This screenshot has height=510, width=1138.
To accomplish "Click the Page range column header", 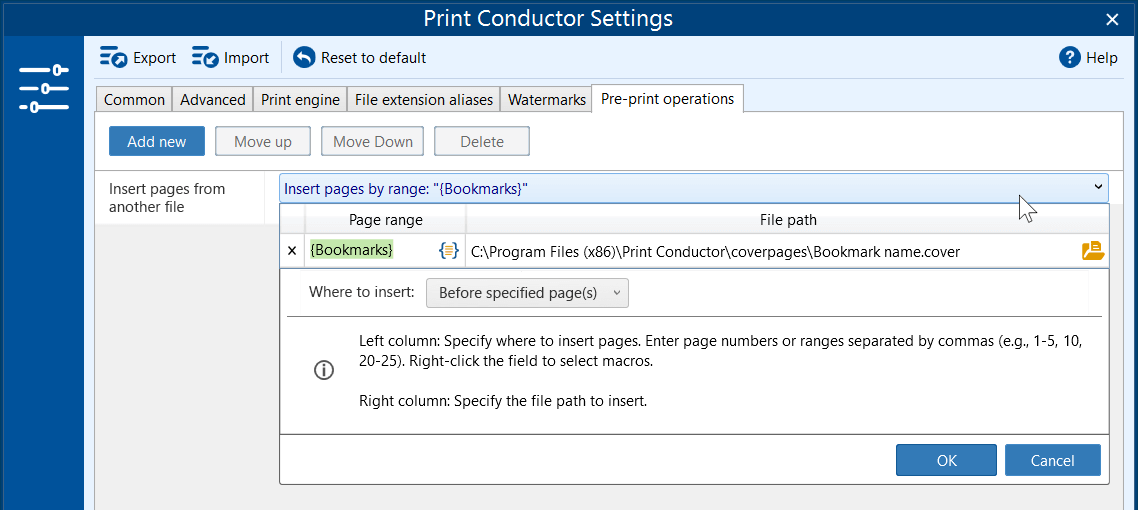I will point(385,219).
